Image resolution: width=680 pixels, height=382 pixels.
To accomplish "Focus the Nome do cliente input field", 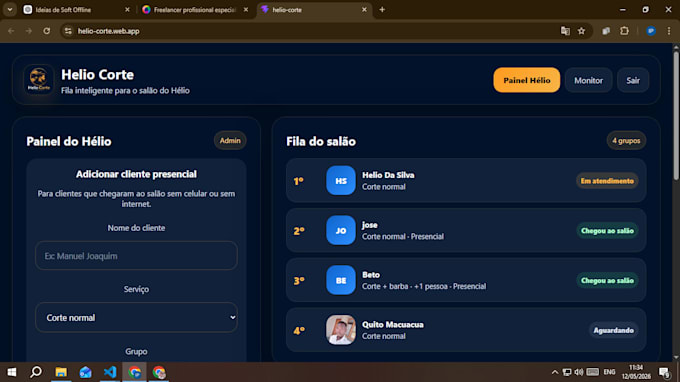I will pos(136,256).
